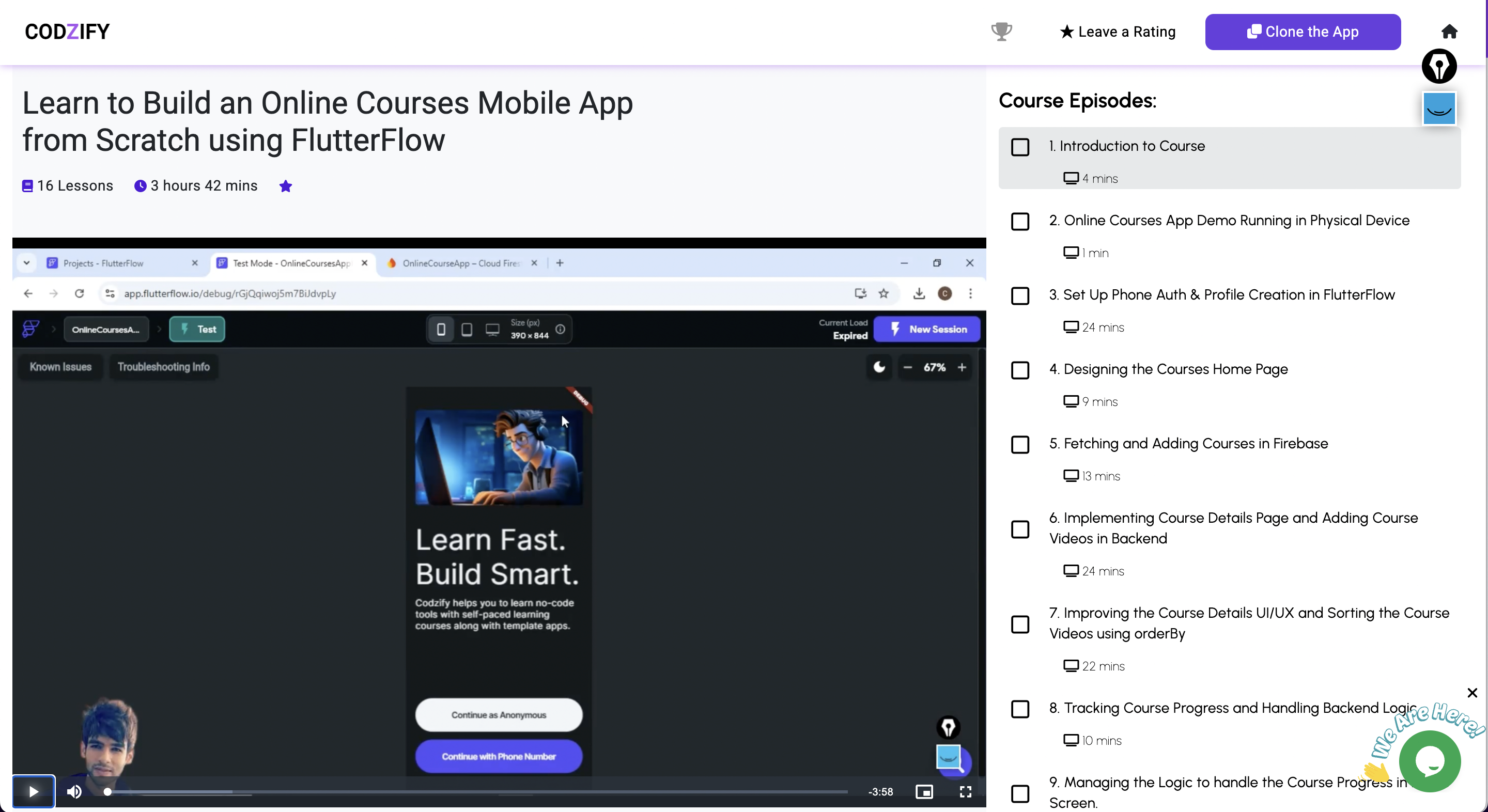Click the Chrome profile avatar C
The height and width of the screenshot is (812, 1488).
(944, 293)
